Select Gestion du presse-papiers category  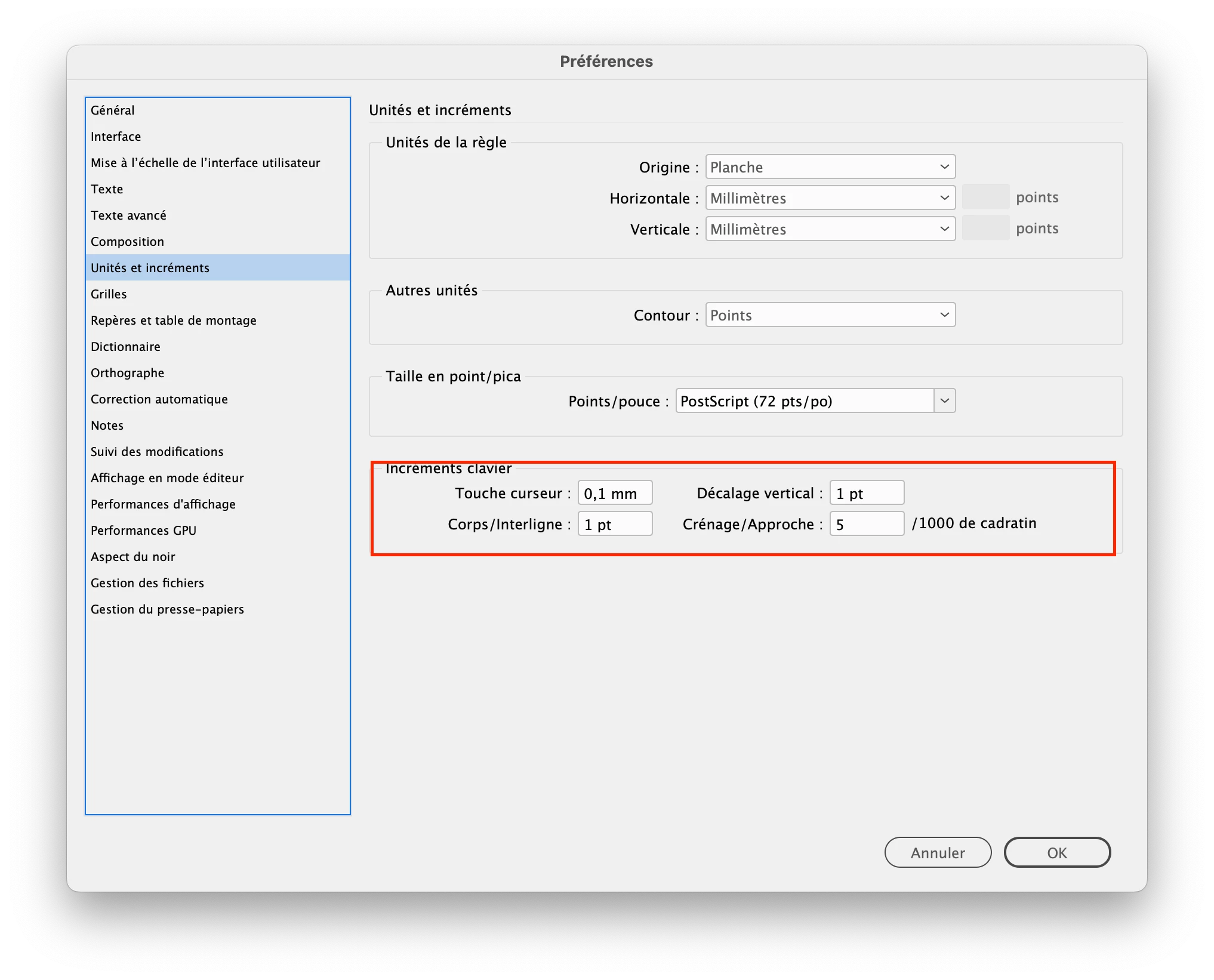[167, 609]
